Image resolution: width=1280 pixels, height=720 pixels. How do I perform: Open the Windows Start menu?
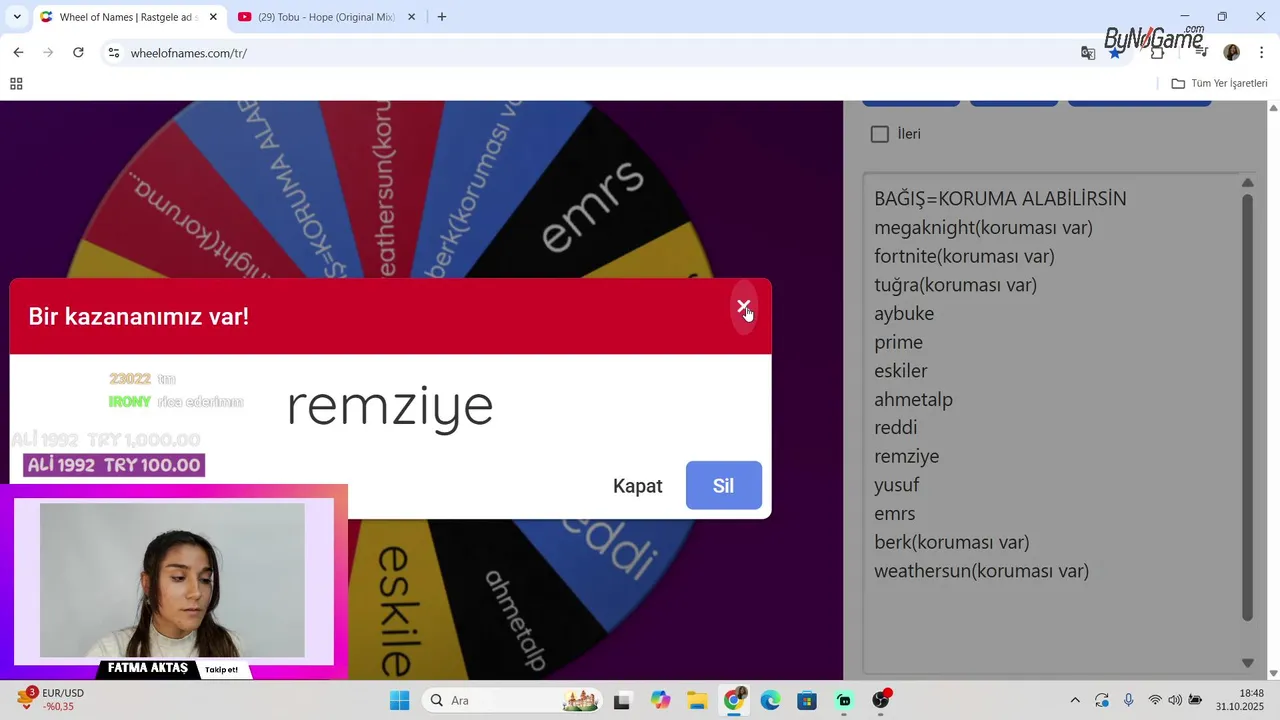click(399, 700)
